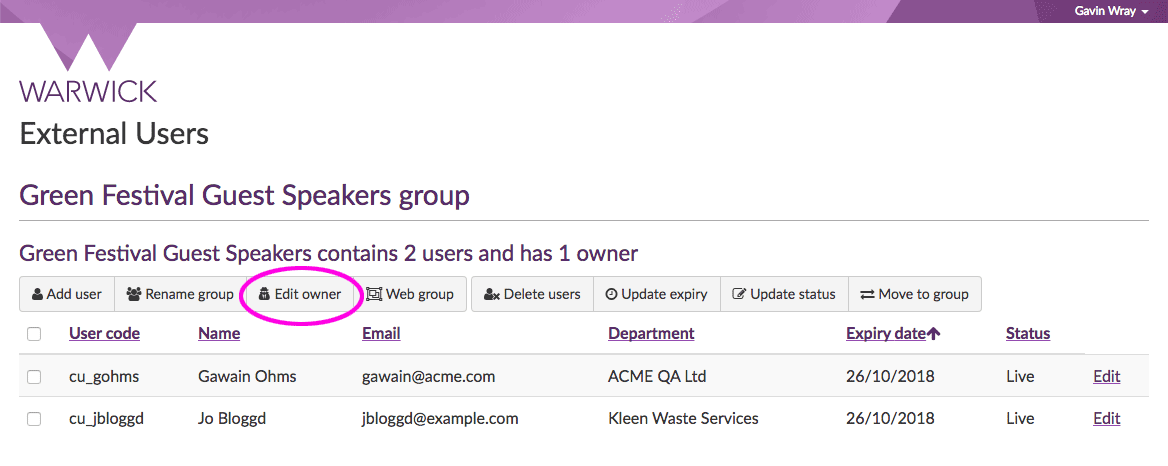This screenshot has height=466, width=1168.
Task: Check the box for user cu_gohms
Action: pos(34,377)
